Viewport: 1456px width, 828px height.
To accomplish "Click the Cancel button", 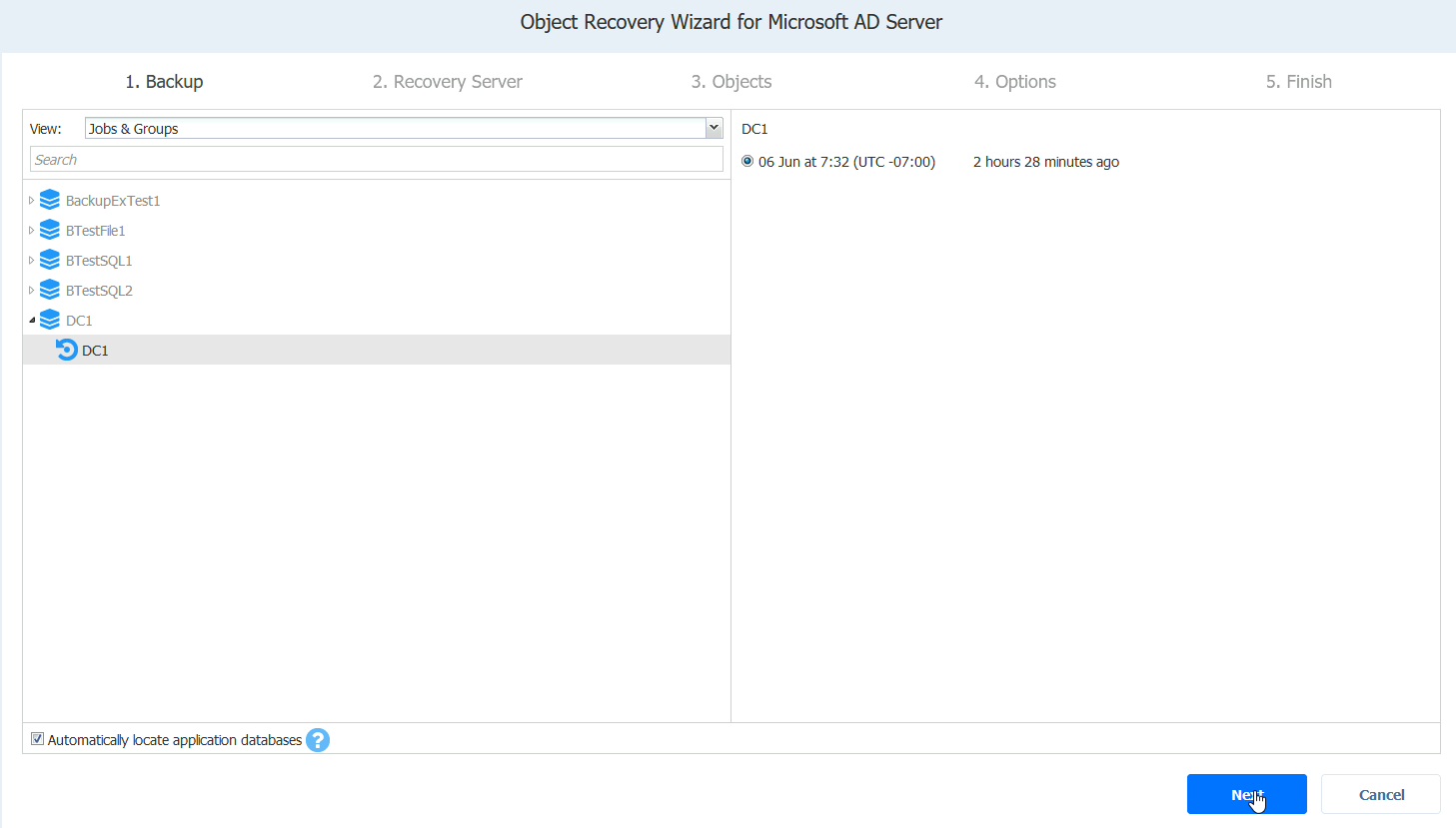I will tap(1381, 794).
